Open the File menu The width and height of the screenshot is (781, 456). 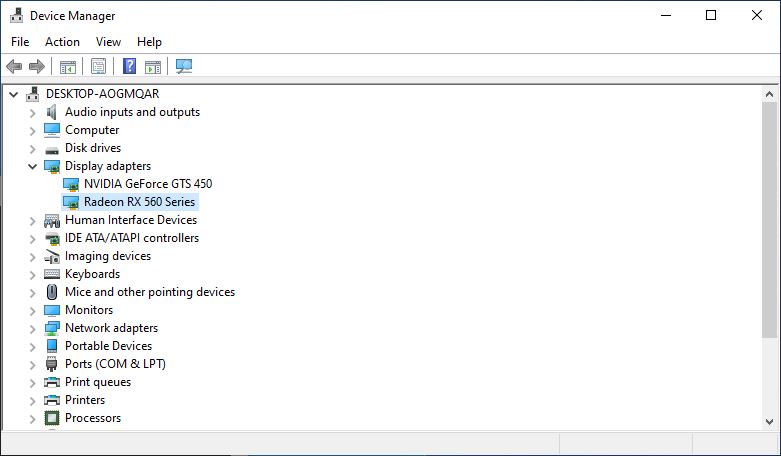(20, 42)
